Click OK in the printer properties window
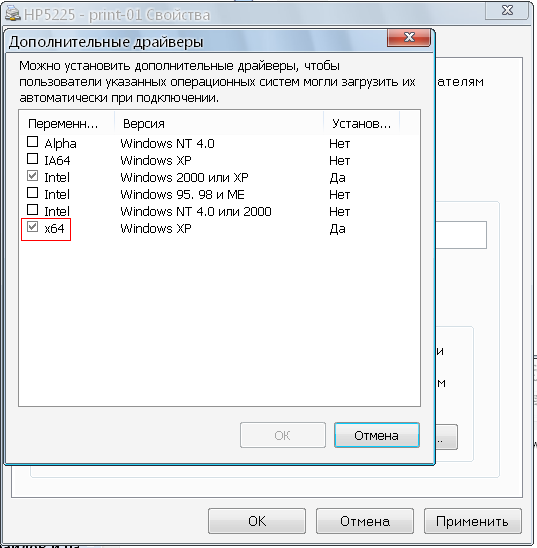The width and height of the screenshot is (537, 548). pos(257,521)
